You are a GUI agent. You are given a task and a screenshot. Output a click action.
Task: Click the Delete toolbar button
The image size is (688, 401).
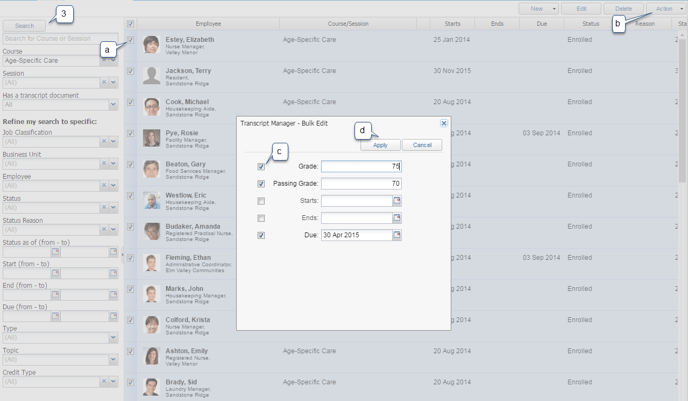(x=624, y=9)
